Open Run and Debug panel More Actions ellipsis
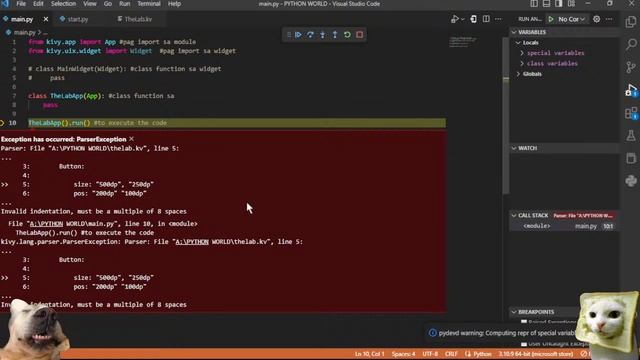Screen dimensions: 640x360 click(x=609, y=19)
